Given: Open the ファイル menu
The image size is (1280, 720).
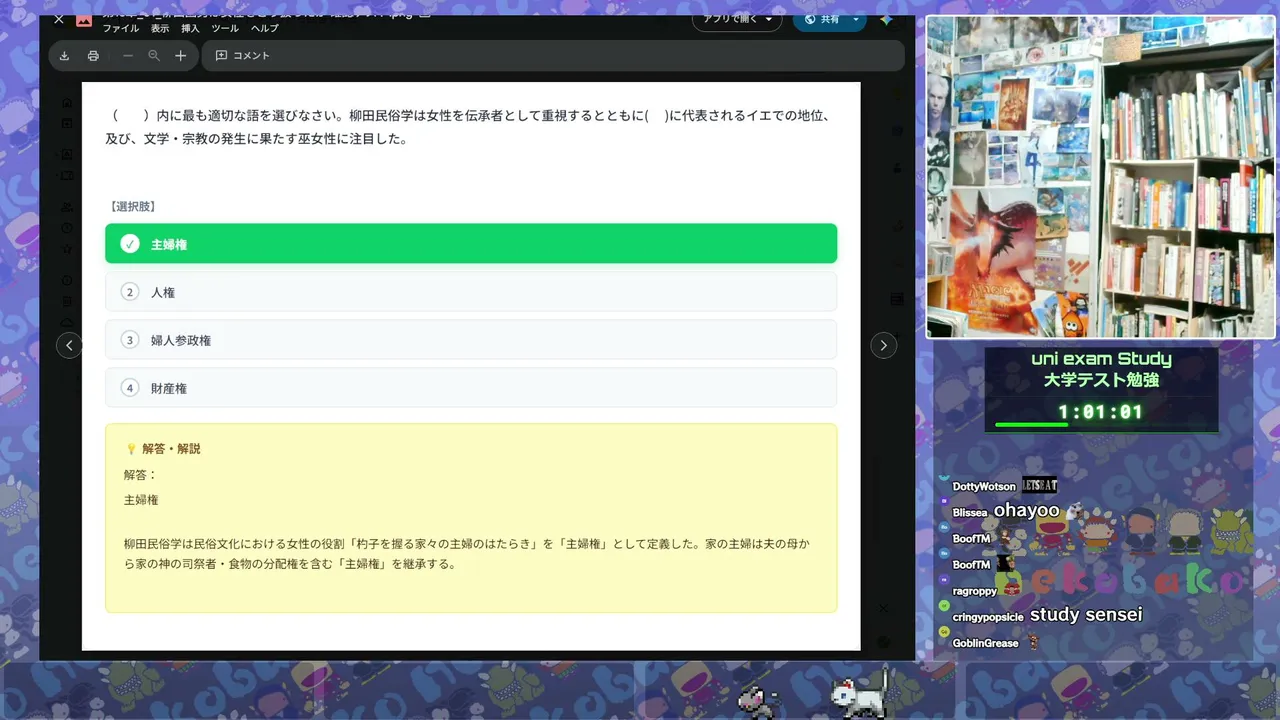Looking at the screenshot, I should point(121,29).
